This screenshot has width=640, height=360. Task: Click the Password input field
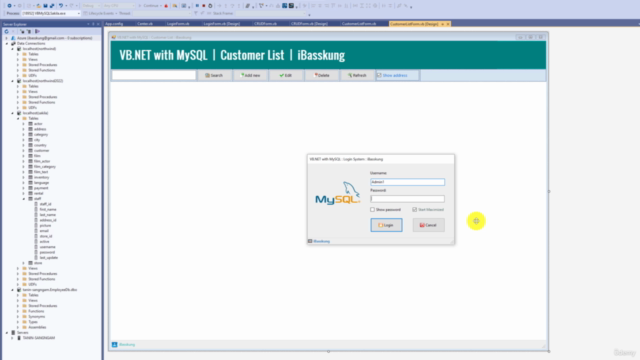coord(407,199)
